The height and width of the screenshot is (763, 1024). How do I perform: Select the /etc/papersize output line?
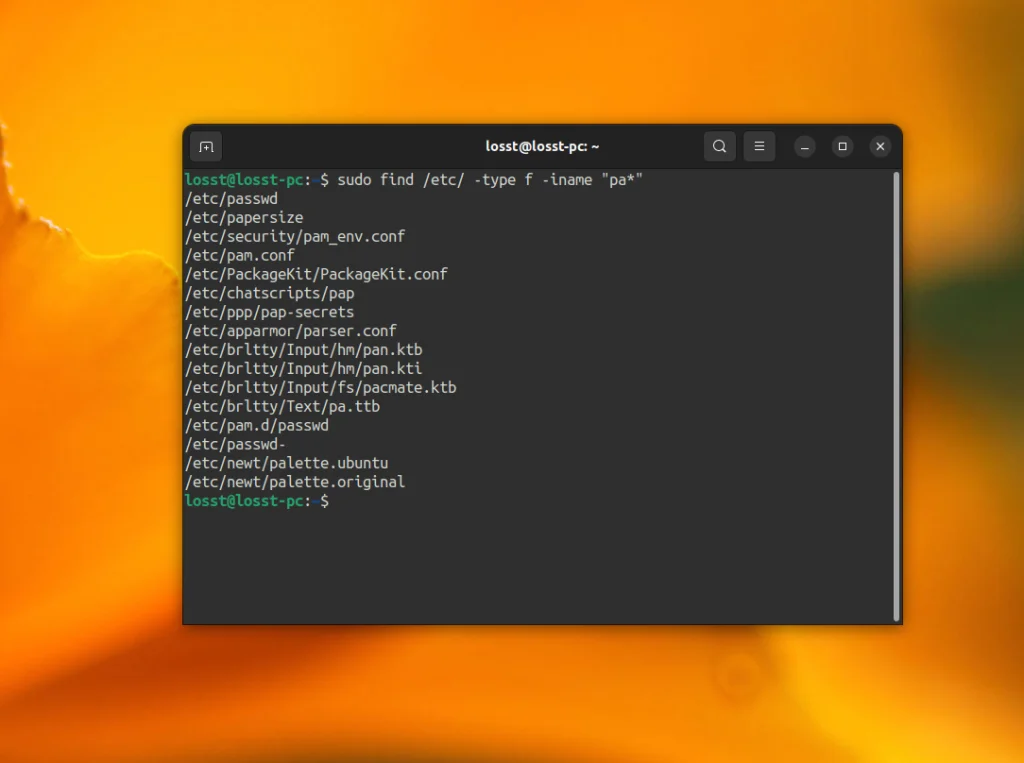244,218
